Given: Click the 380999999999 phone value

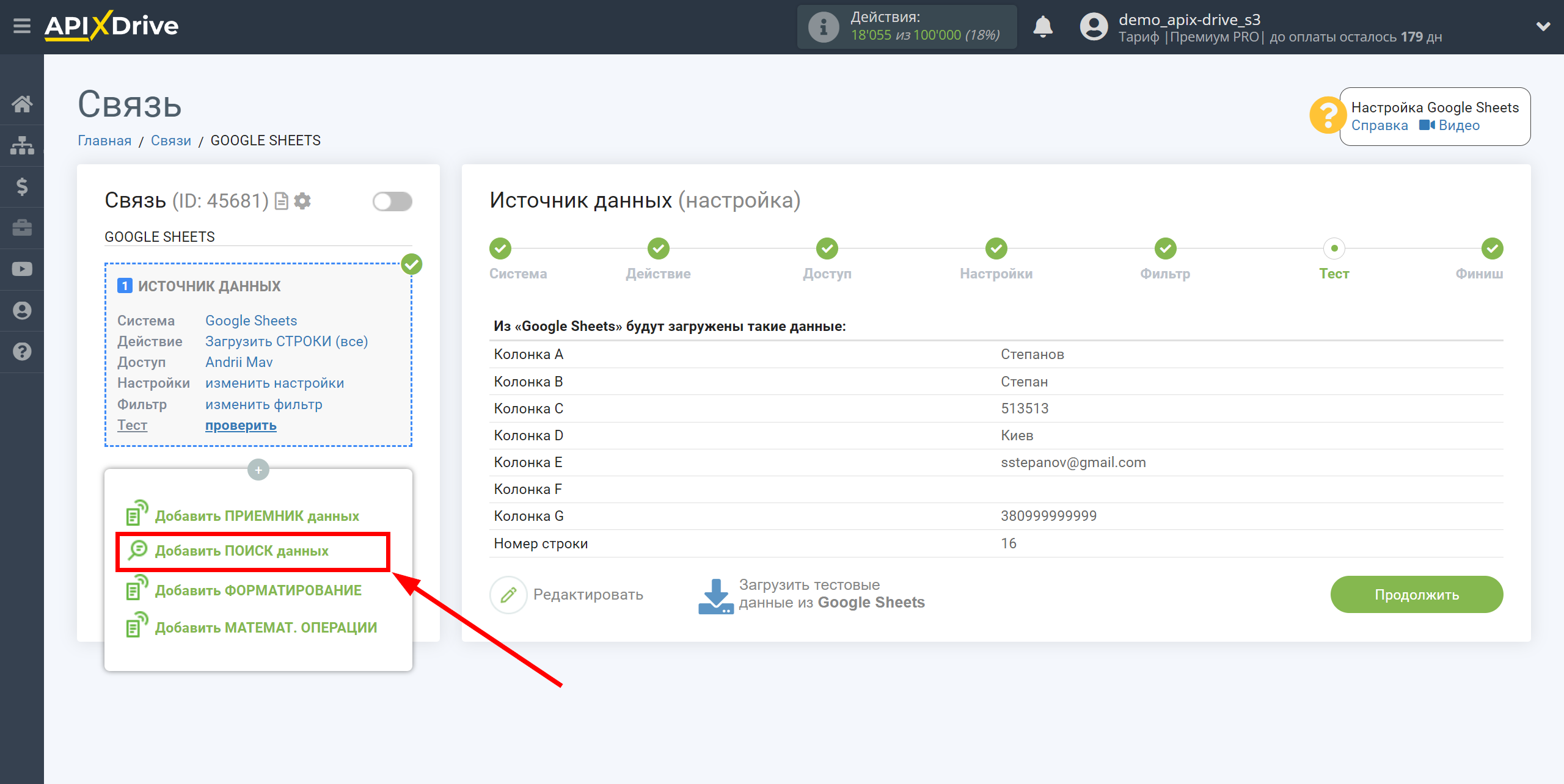Looking at the screenshot, I should point(1048,516).
